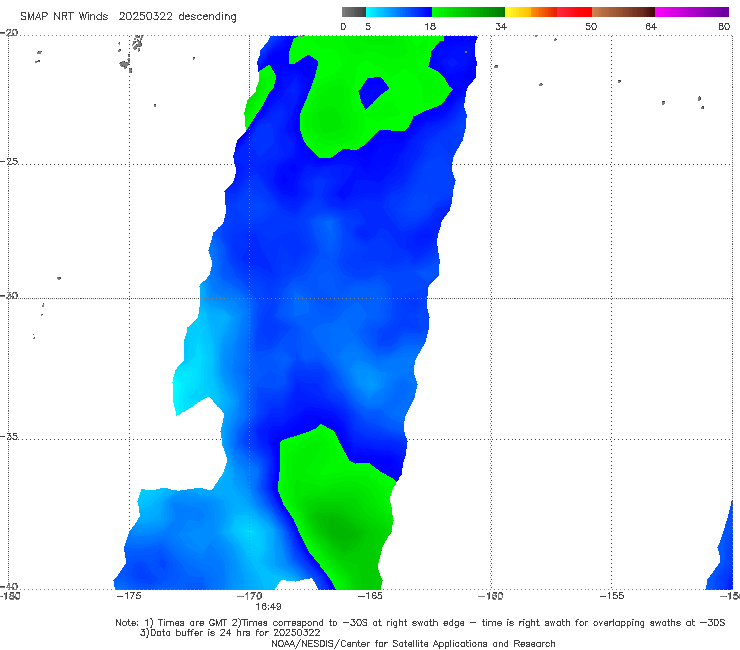Screen dimensions: 740x650
Task: Click the color bar label 5
Action: coord(368,27)
